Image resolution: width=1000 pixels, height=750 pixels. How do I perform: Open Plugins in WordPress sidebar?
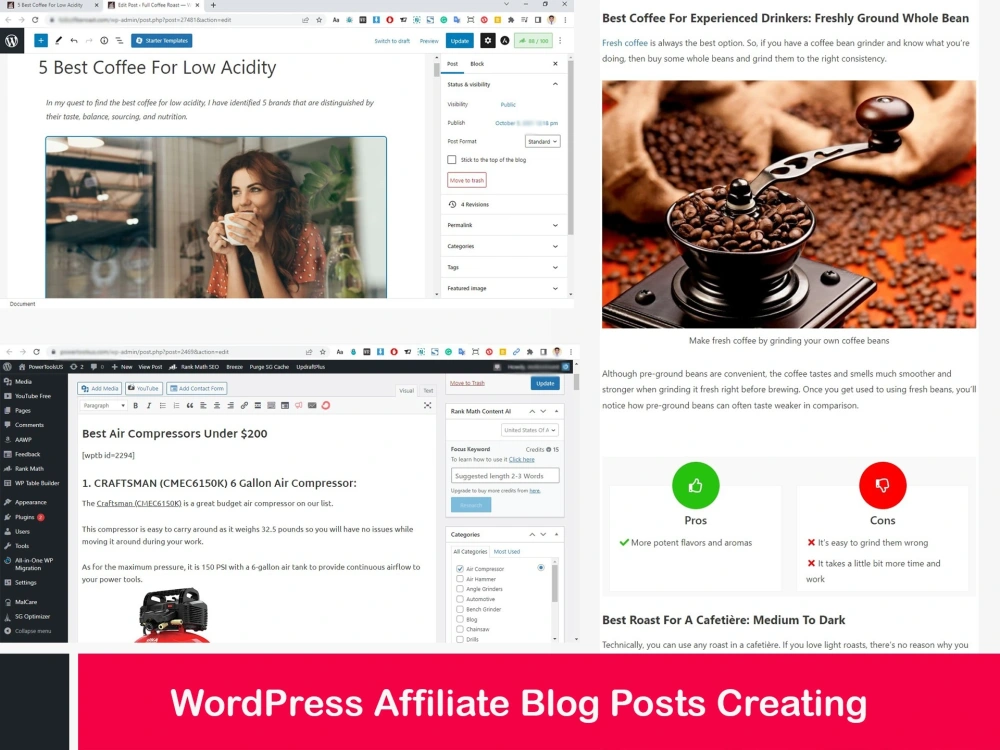[24, 517]
